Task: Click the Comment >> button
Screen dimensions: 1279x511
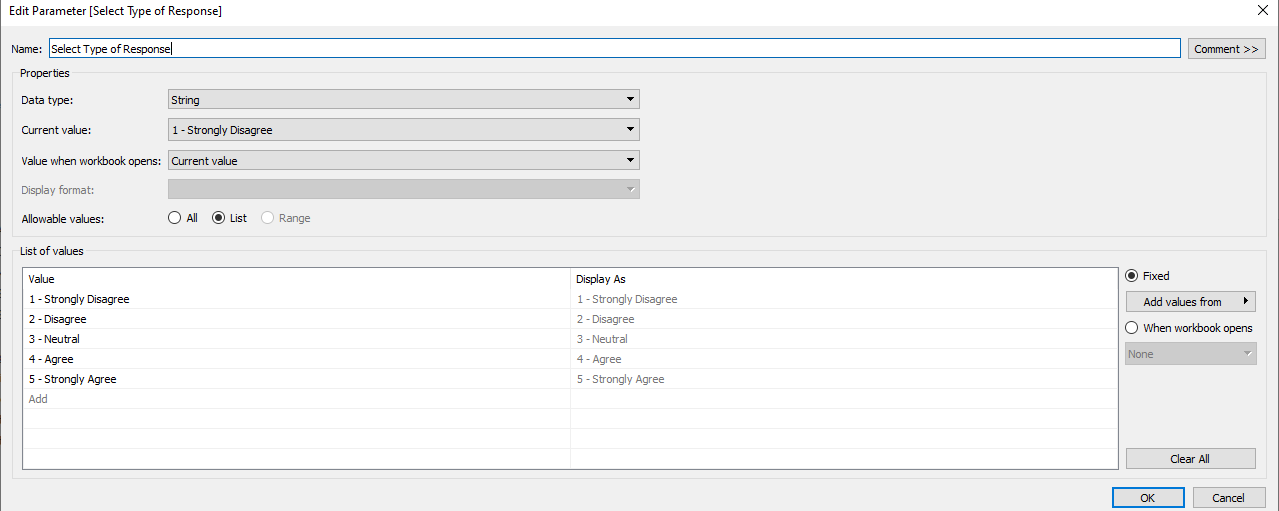Action: 1226,49
